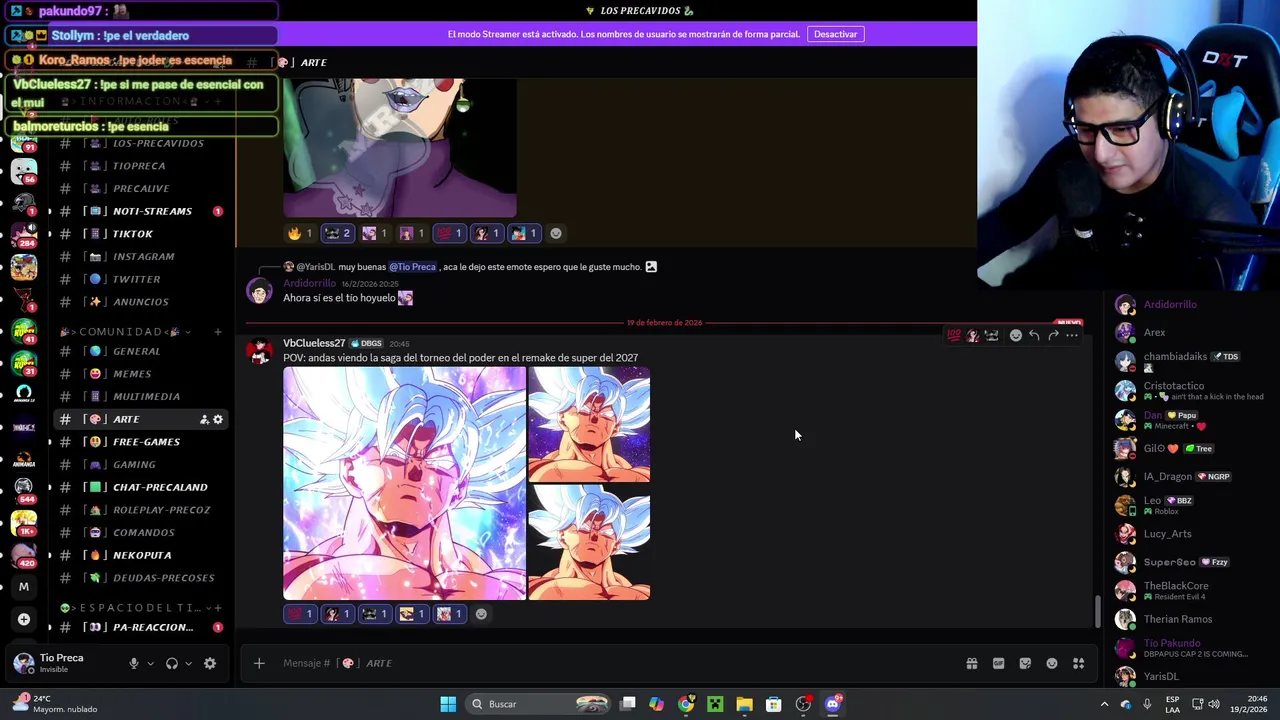Open ARTE channel settings gear
Viewport: 1280px width, 720px height.
(218, 420)
